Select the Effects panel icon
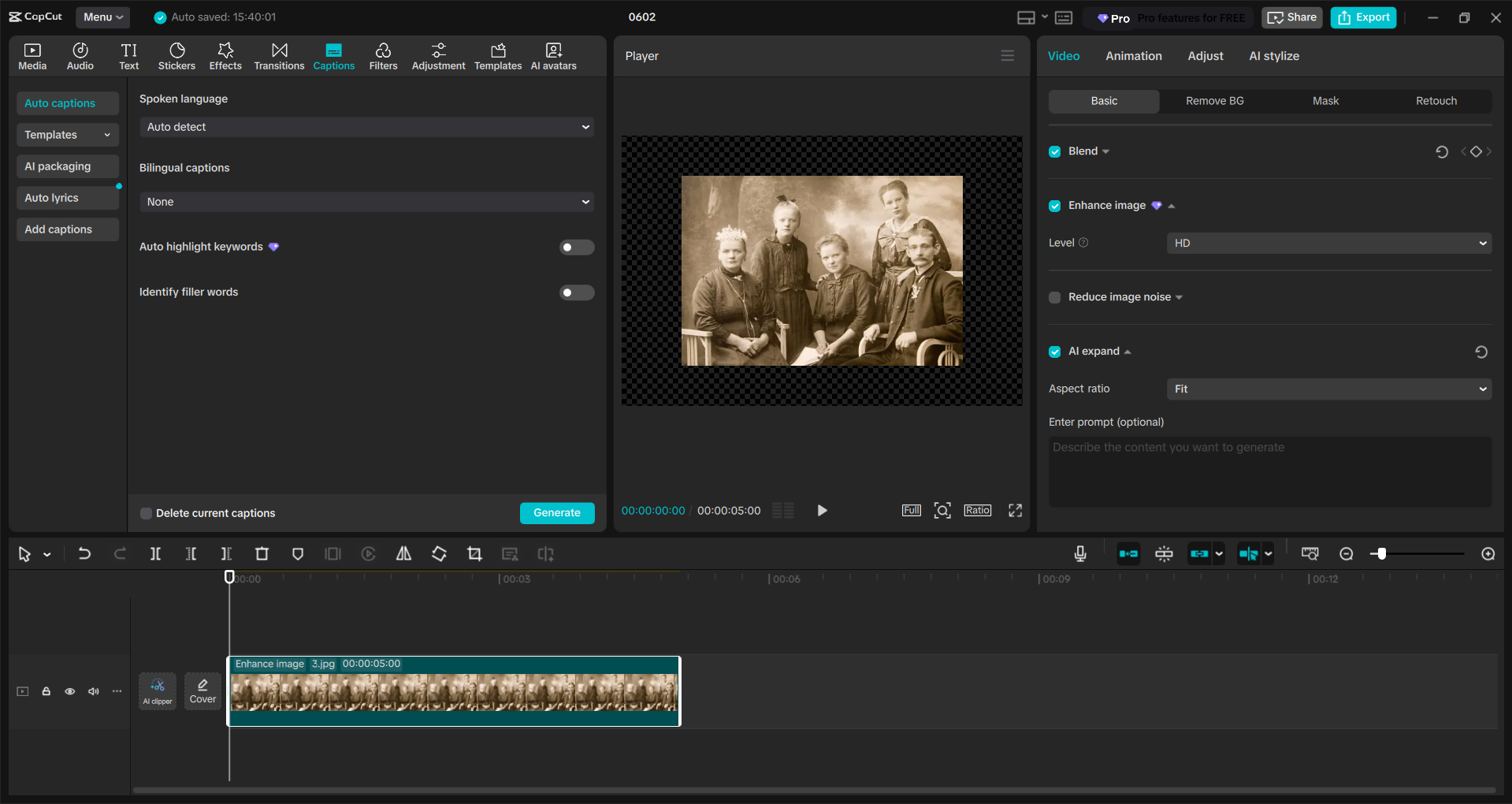This screenshot has height=804, width=1512. [x=225, y=55]
